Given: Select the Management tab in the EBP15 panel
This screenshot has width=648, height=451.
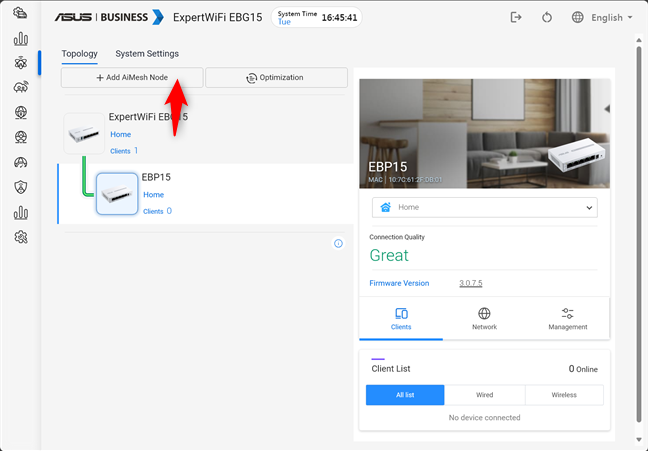Looking at the screenshot, I should [x=568, y=319].
